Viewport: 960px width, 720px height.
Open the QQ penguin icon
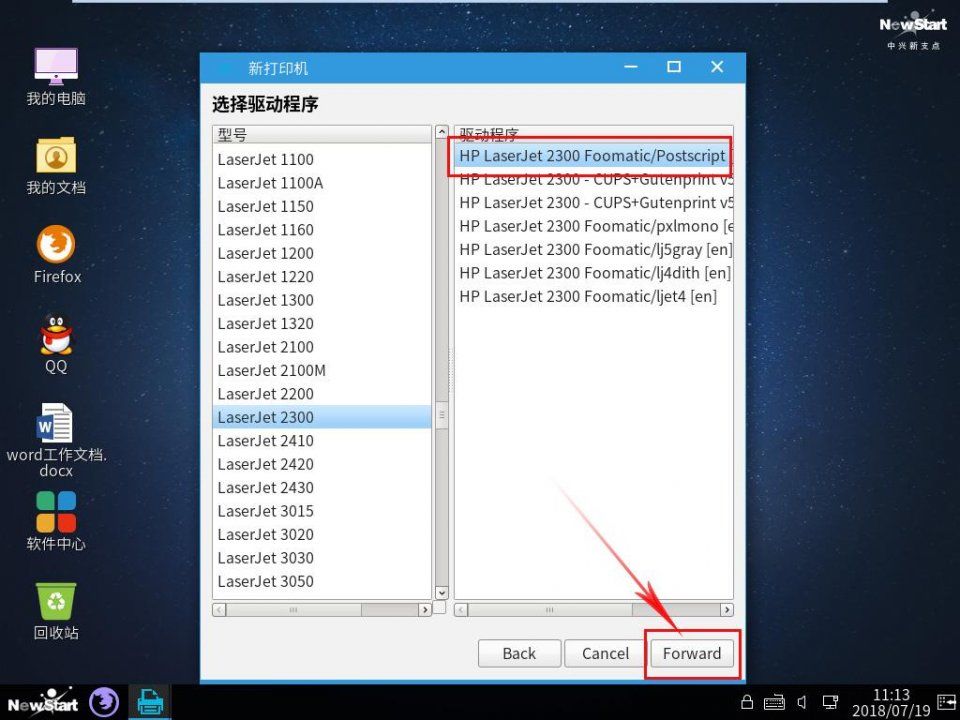point(56,335)
